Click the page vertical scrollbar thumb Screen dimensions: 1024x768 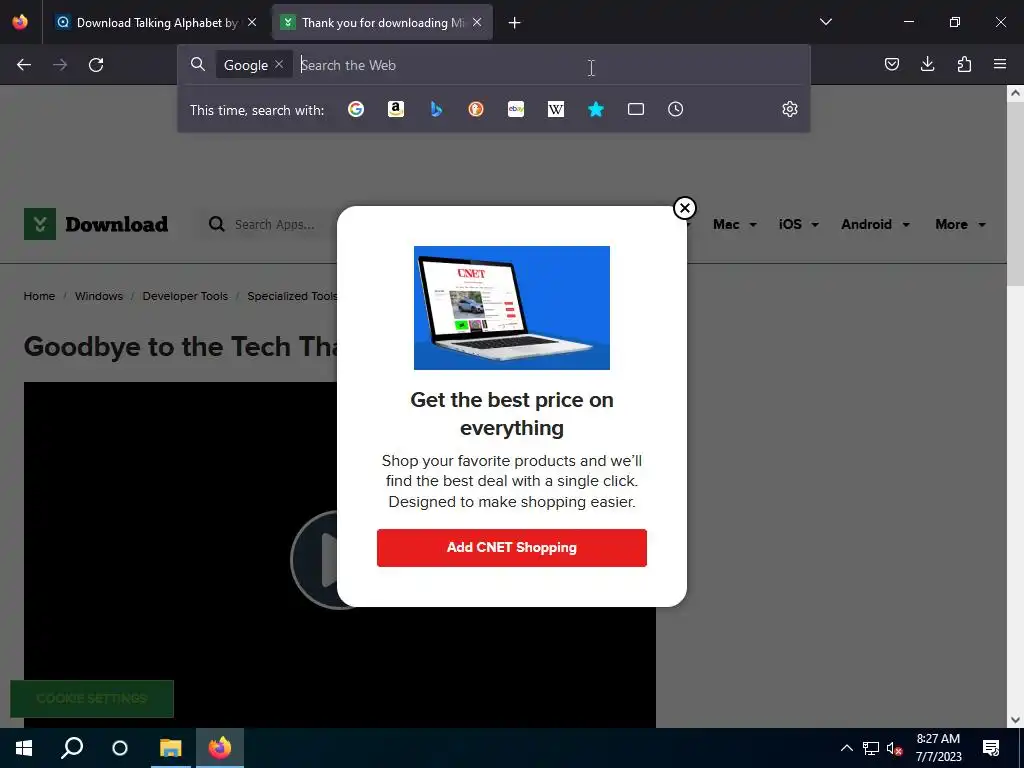(x=1015, y=194)
